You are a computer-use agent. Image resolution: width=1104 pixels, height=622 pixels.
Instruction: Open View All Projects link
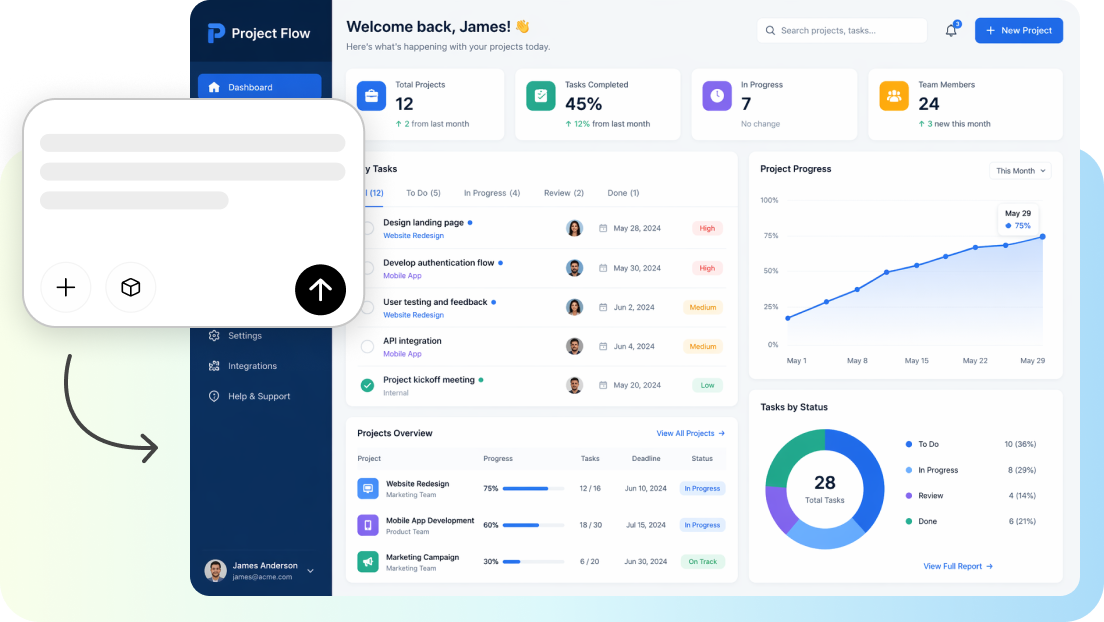691,433
